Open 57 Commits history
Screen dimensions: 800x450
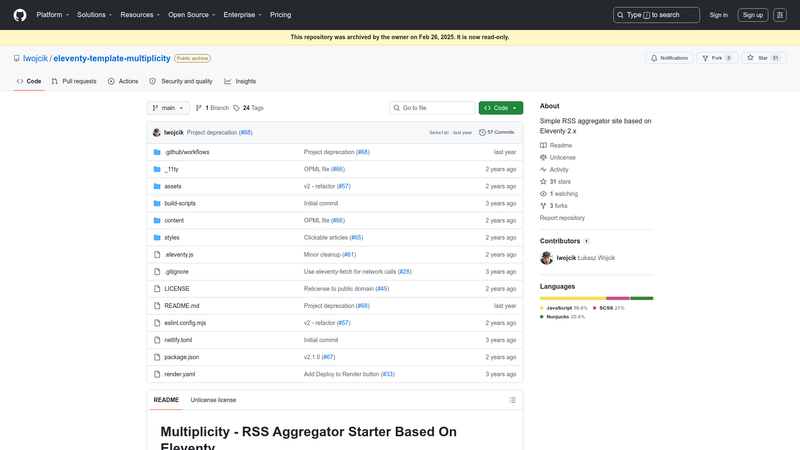pyautogui.click(x=496, y=132)
